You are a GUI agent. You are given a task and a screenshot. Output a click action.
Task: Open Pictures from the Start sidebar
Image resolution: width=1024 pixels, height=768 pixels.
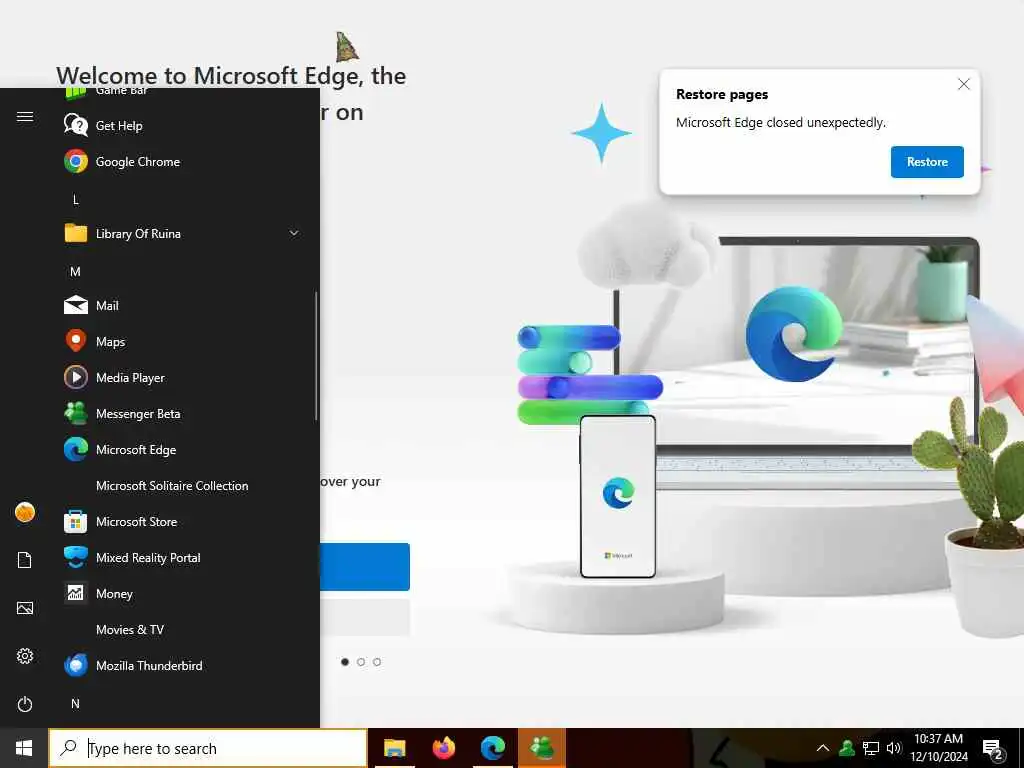tap(25, 608)
